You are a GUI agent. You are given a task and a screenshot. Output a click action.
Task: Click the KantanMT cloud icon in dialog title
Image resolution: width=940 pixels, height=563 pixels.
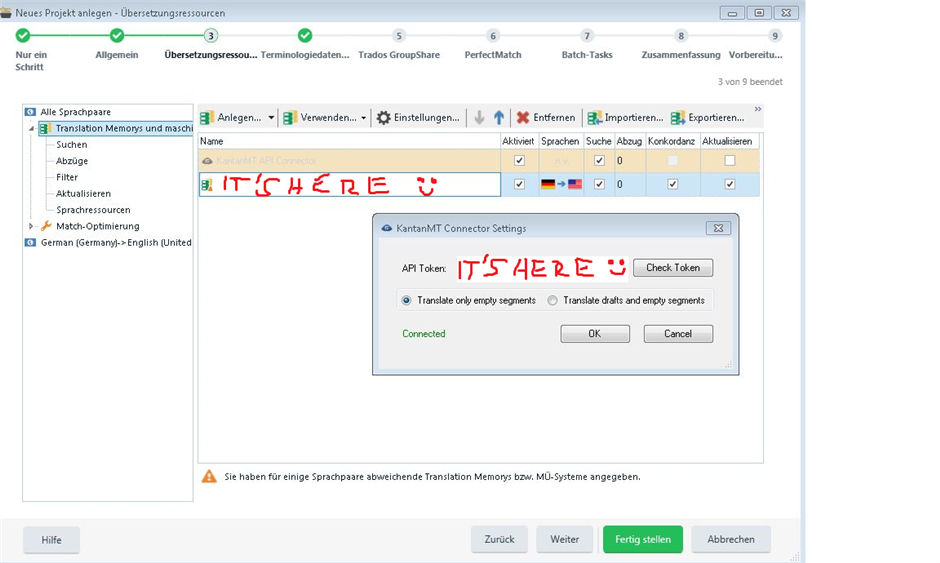click(x=387, y=228)
